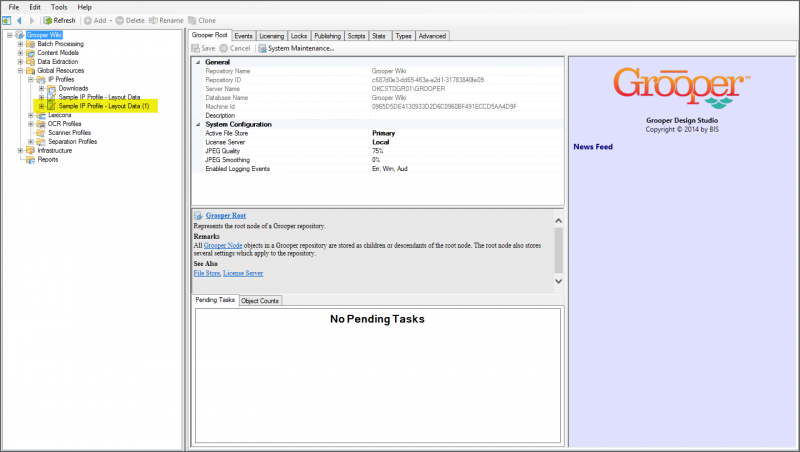Image resolution: width=800 pixels, height=452 pixels.
Task: Follow the Grooper Node link in Remarks
Action: coord(223,245)
